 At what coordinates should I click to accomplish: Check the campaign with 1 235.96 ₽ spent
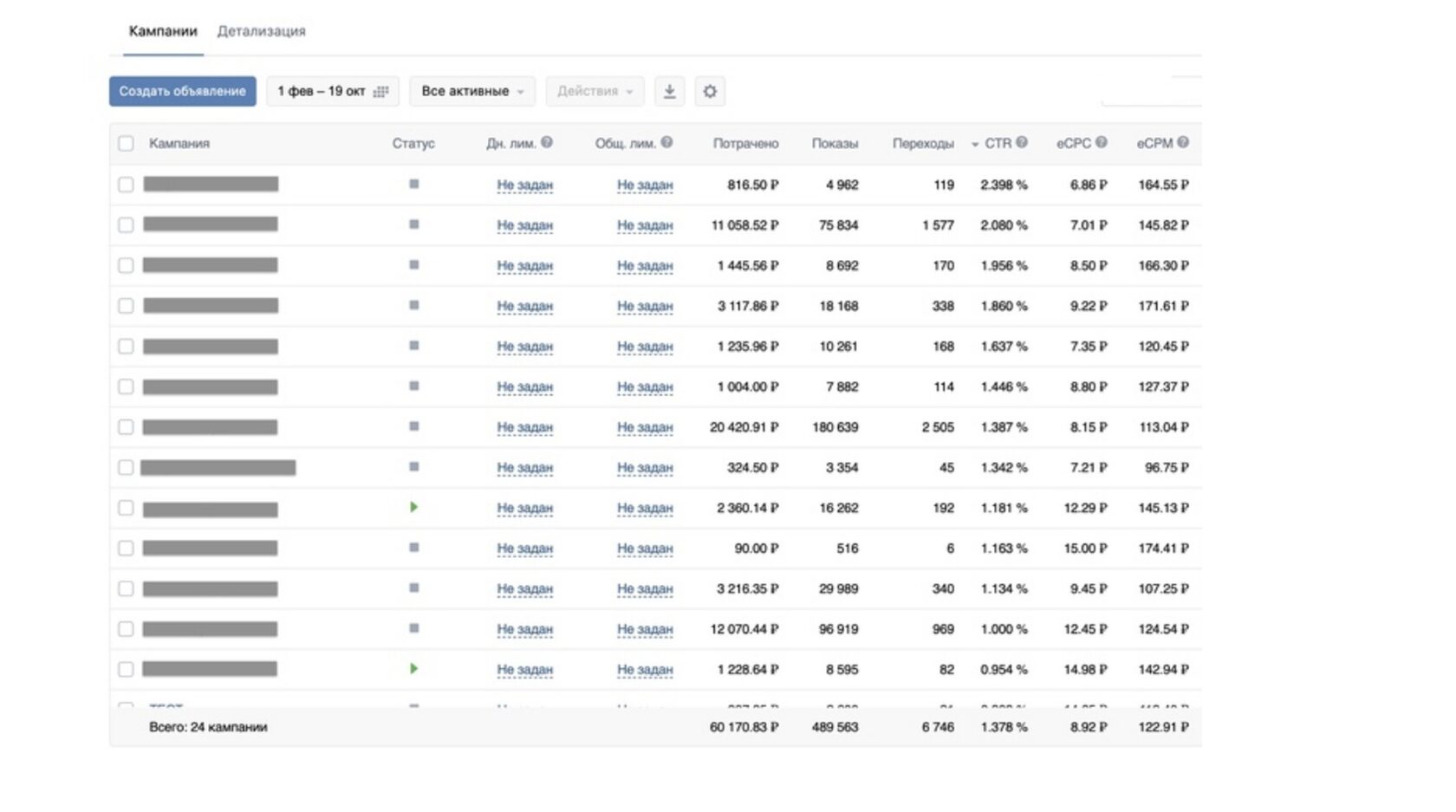click(126, 347)
